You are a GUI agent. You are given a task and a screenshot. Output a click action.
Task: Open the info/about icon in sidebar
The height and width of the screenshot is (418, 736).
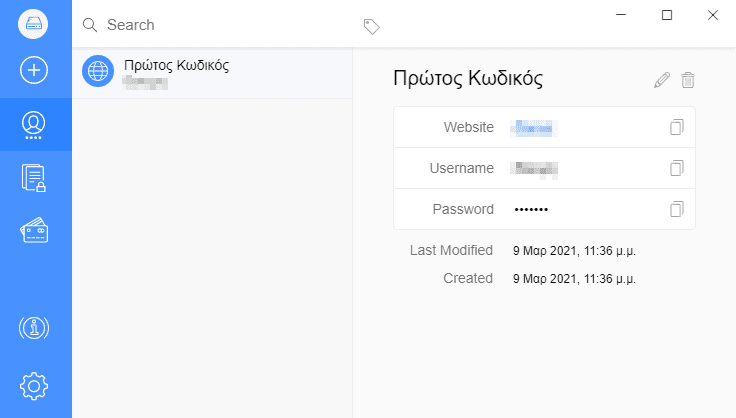click(x=34, y=328)
